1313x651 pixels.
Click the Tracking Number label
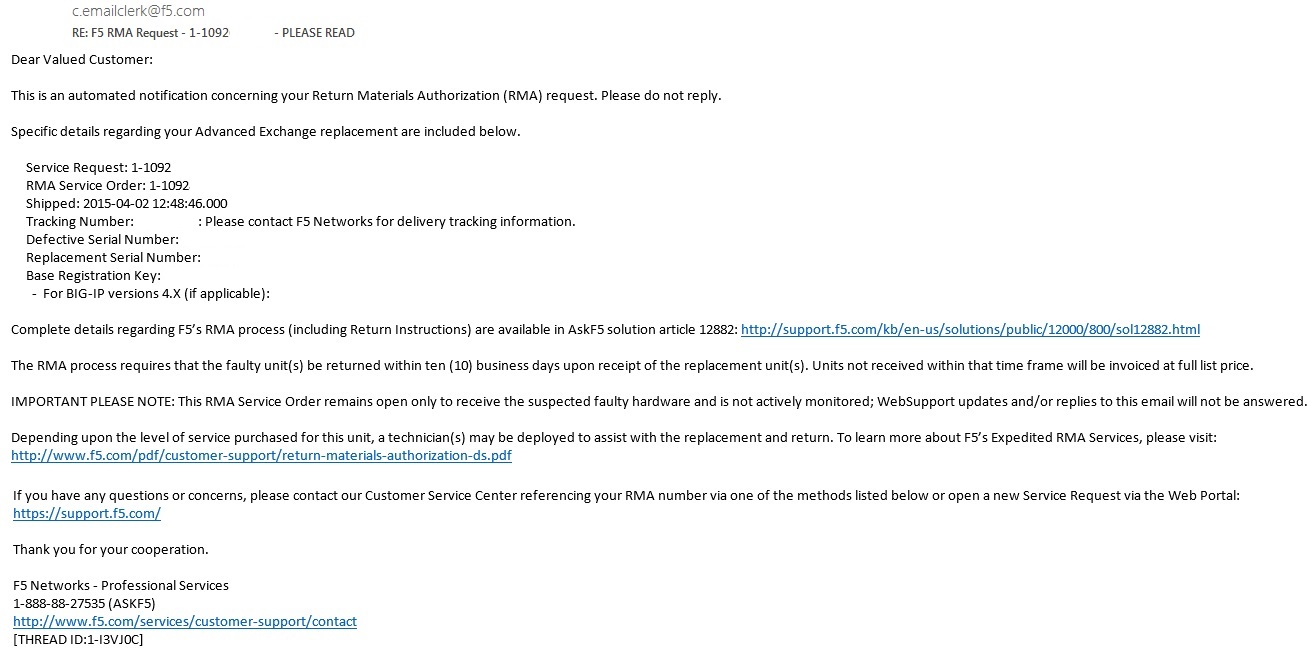pyautogui.click(x=80, y=221)
